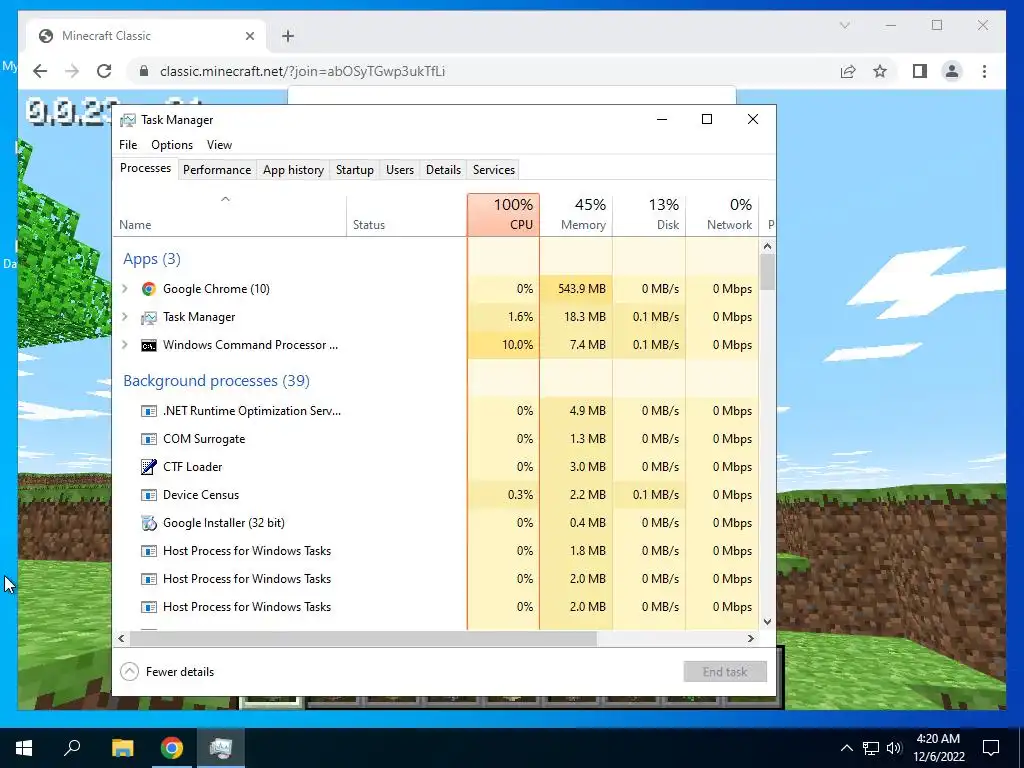Open File Explorer from the taskbar
Viewport: 1024px width, 768px height.
tap(122, 748)
